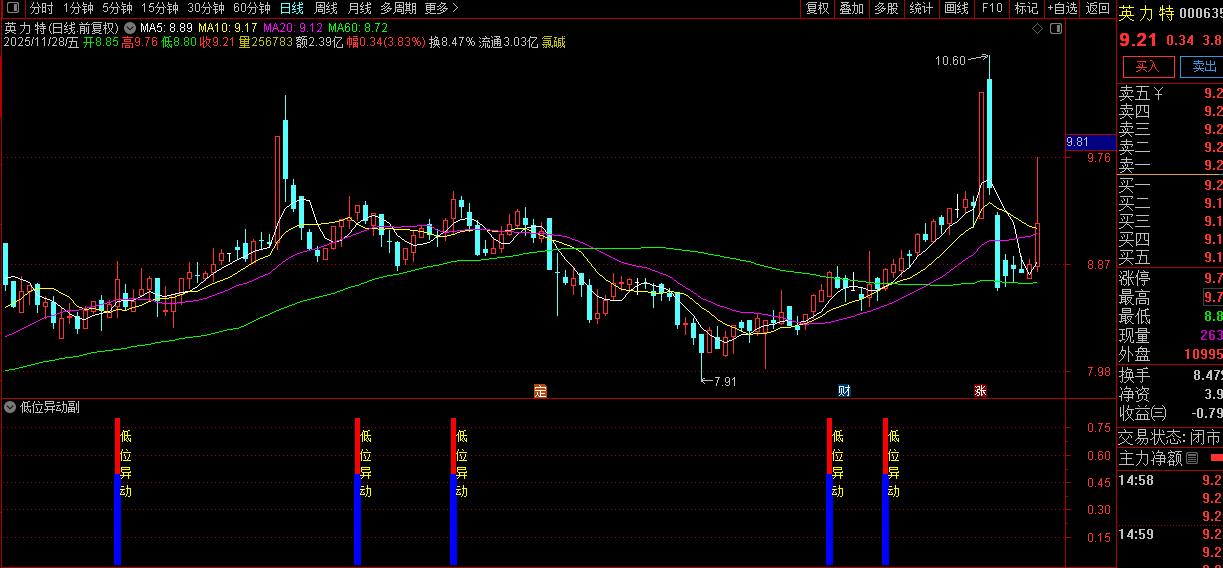1223x568 pixels.
Task: Click the 14:59 trade tick row
Action: click(x=1170, y=534)
